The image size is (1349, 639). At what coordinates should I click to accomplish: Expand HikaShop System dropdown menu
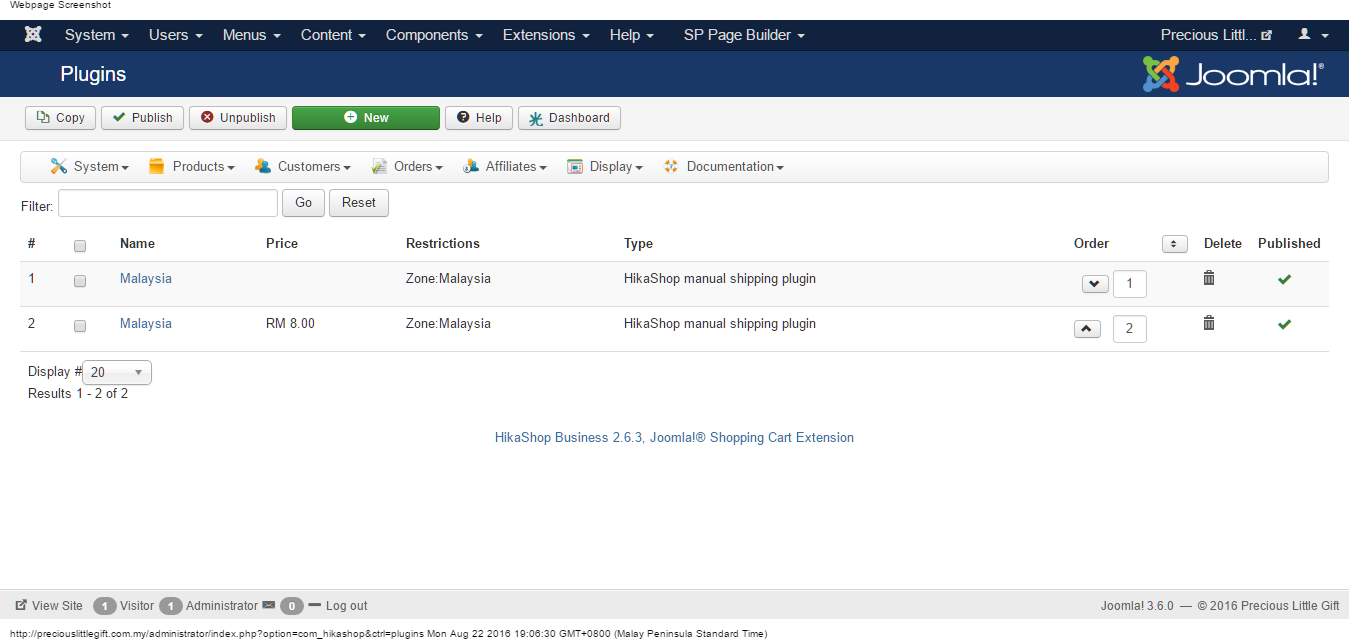point(90,167)
